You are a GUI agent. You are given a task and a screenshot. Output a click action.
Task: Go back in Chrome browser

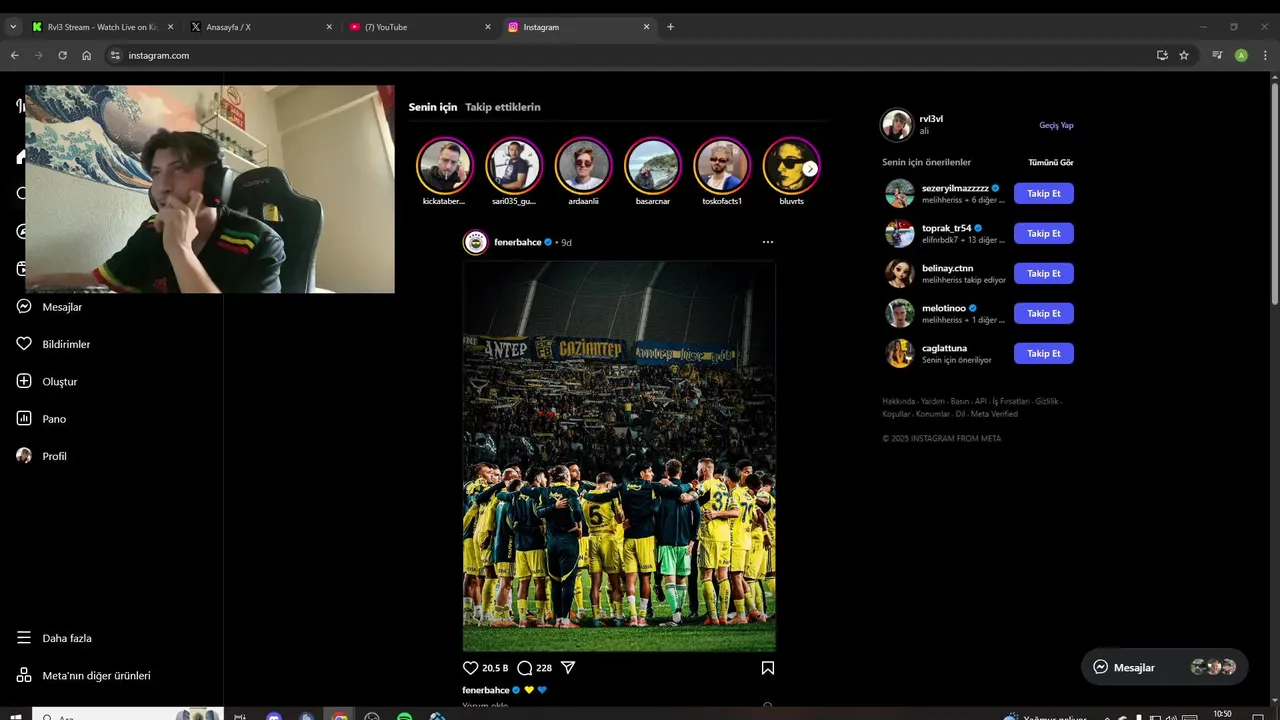14,55
